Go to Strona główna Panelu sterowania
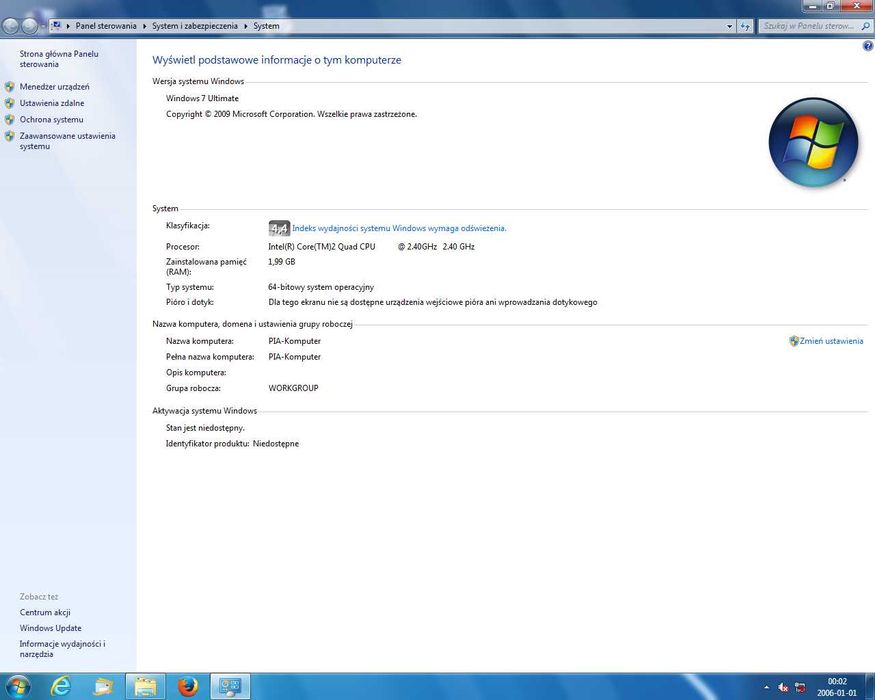 [59, 59]
